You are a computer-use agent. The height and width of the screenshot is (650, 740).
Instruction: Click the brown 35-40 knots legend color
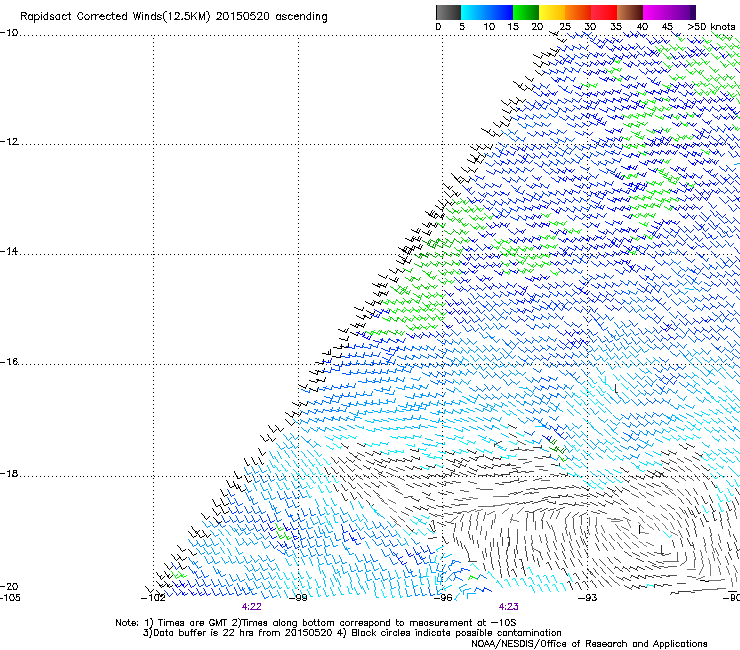[630, 12]
